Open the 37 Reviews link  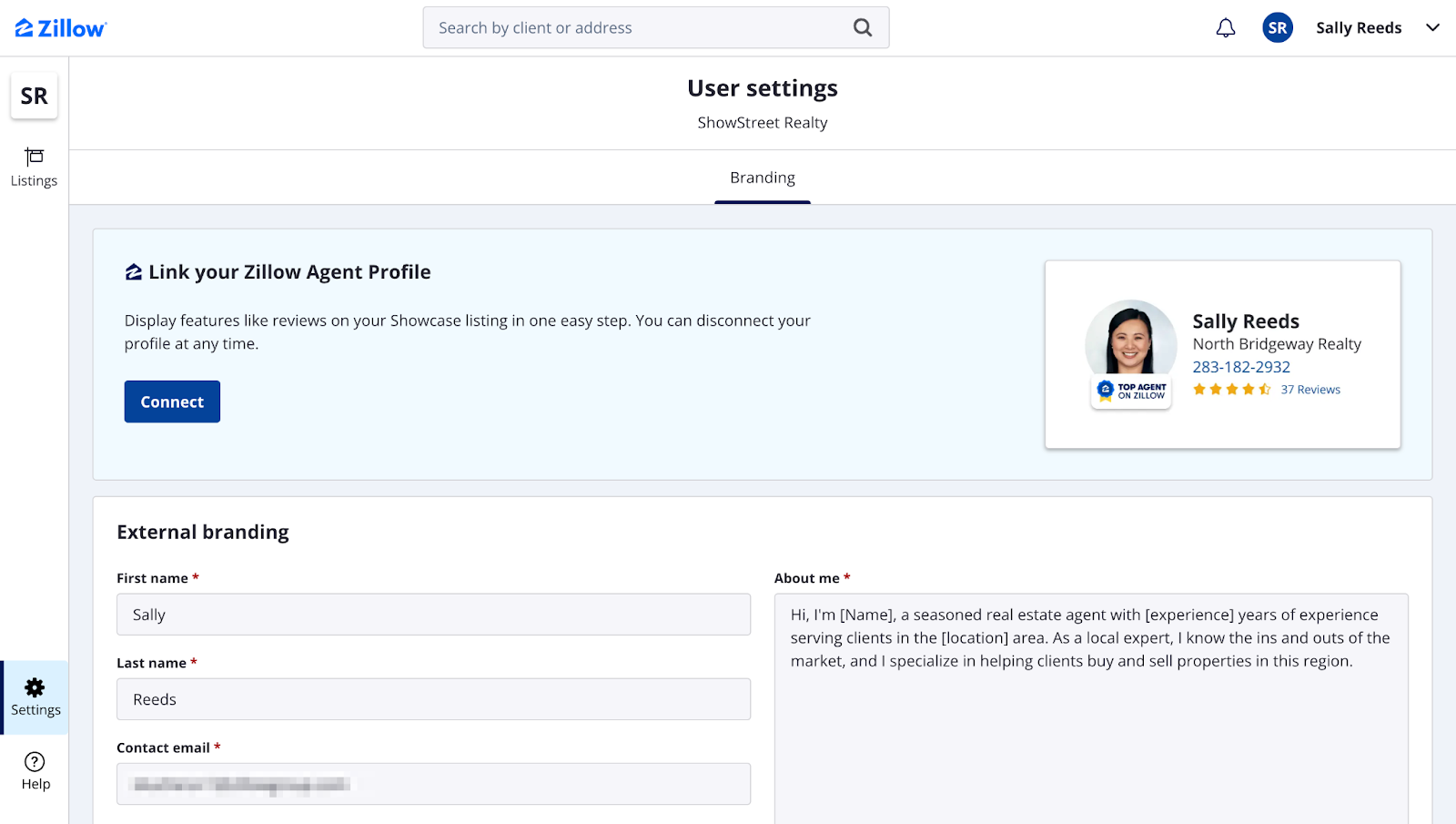point(1310,390)
